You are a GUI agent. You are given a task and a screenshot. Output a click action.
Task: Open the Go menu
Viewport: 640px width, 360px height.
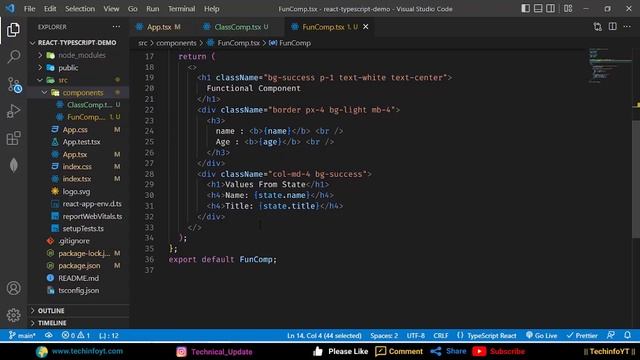(133, 9)
